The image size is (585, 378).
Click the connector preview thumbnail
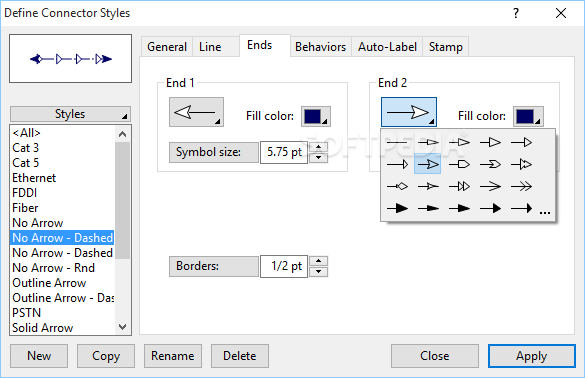coord(71,59)
